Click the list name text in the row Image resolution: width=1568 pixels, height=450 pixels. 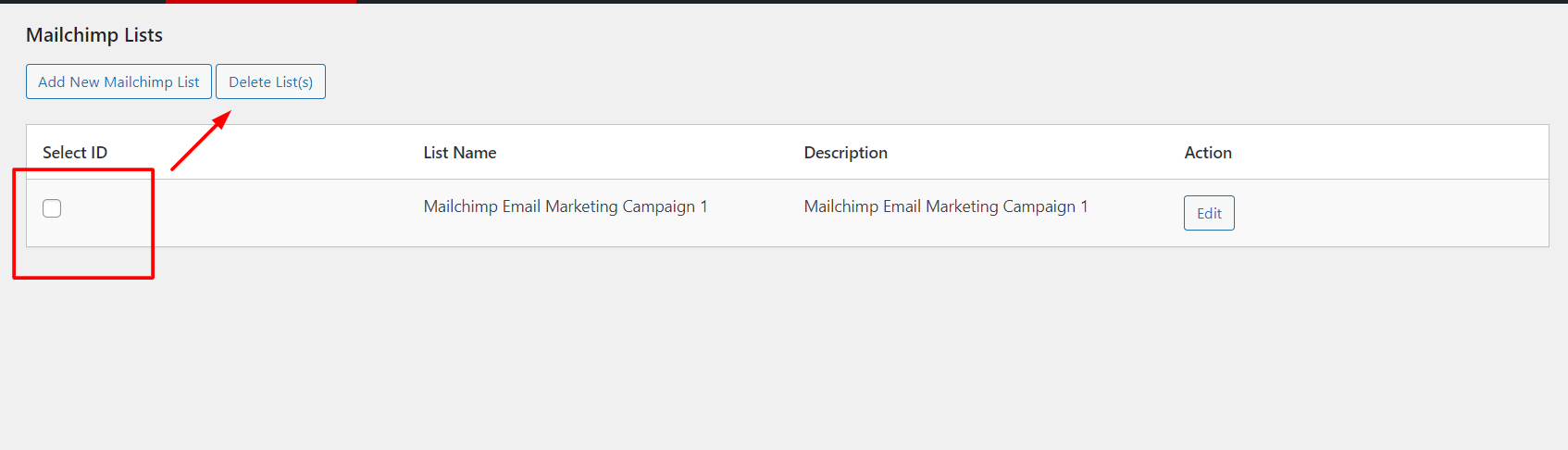pyautogui.click(x=565, y=206)
